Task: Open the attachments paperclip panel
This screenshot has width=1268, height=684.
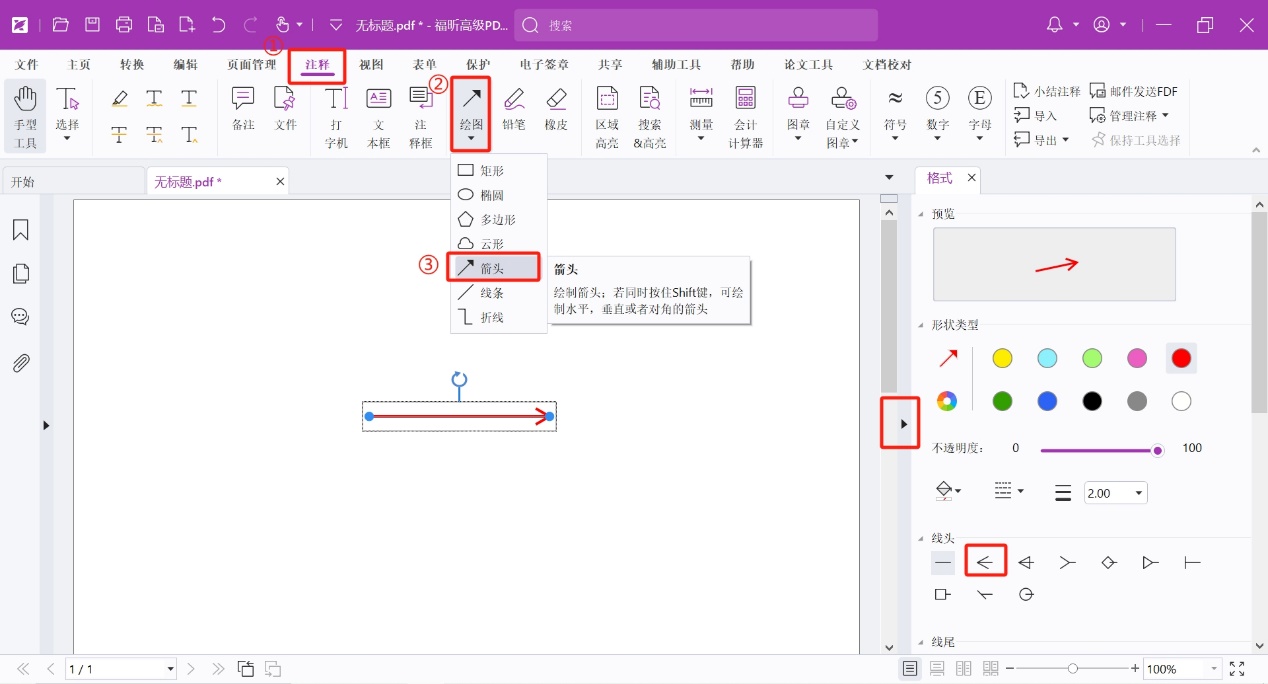Action: [x=20, y=362]
